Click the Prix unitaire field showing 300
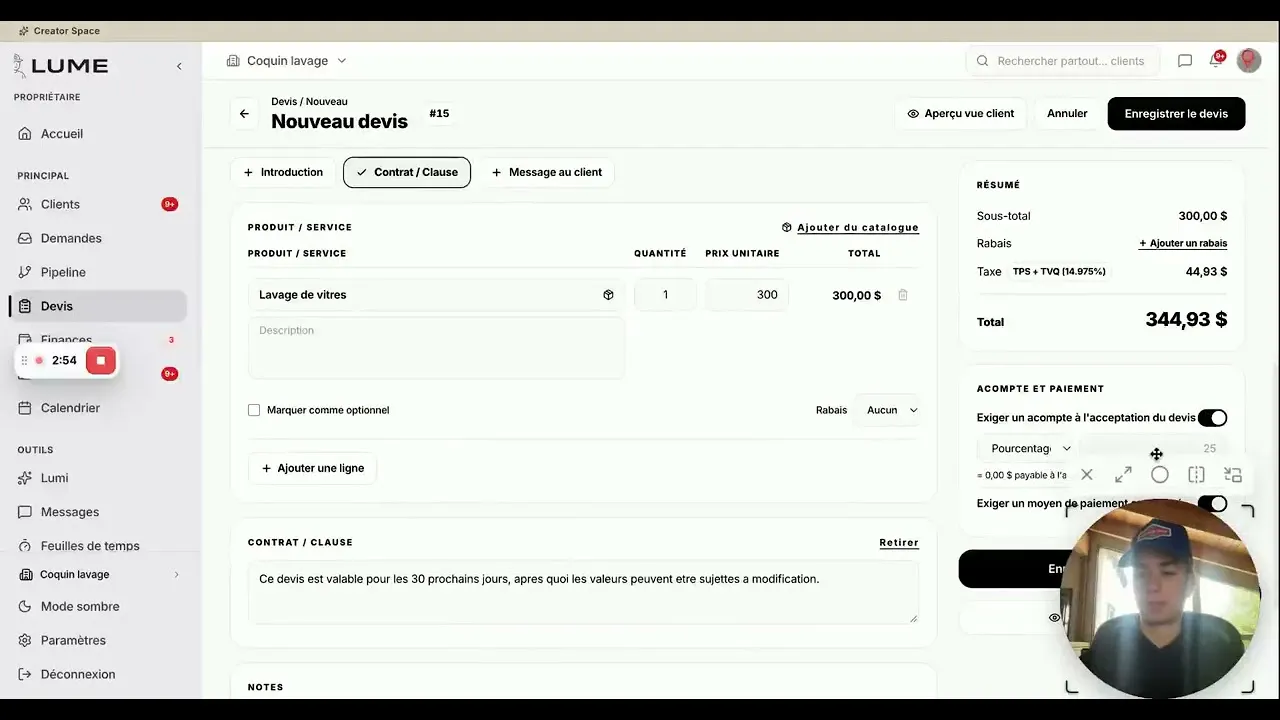Screen dimensions: 1280x720 (747, 295)
